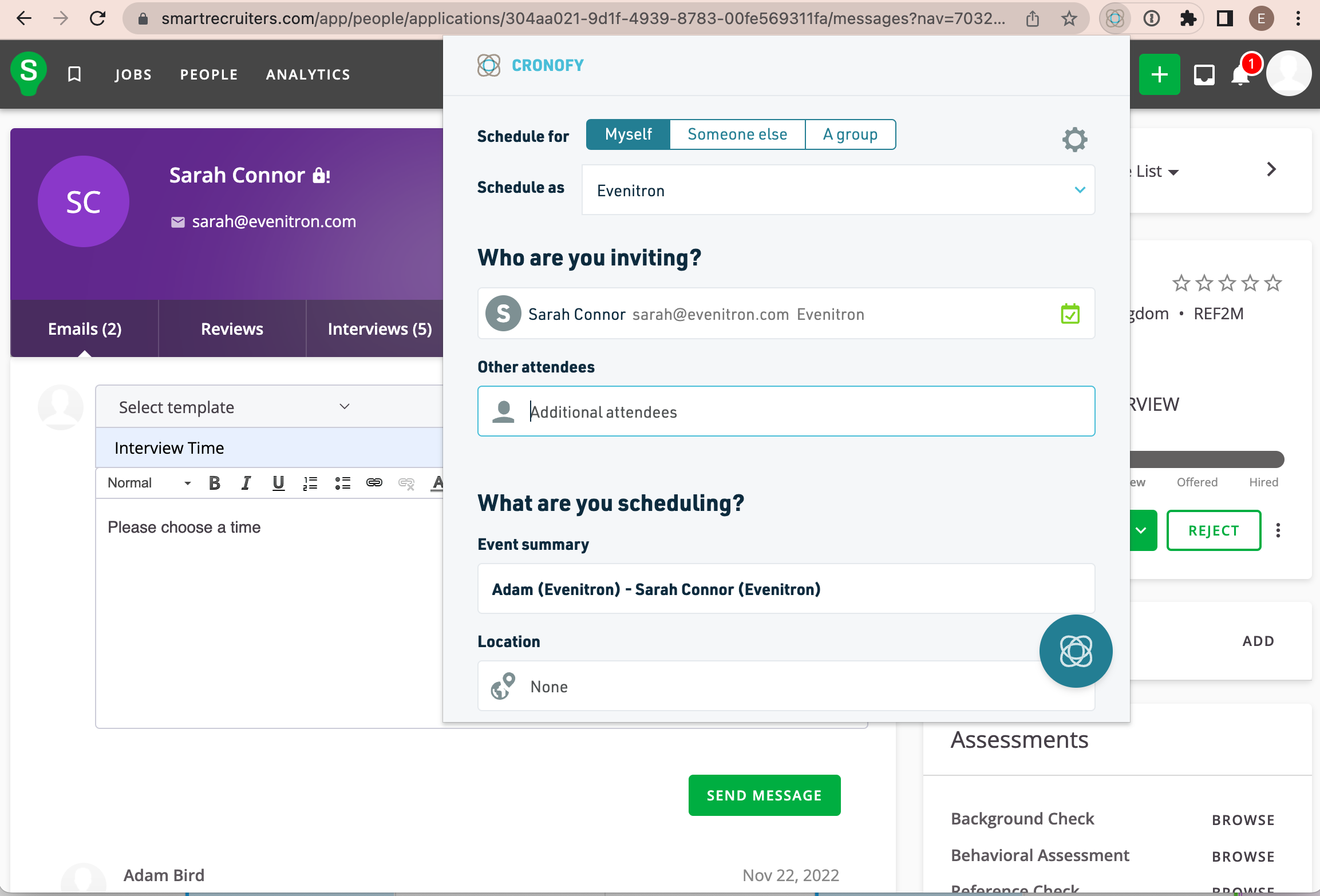Set the candidate's five-star rating to maximum
The height and width of the screenshot is (896, 1320).
coord(1273,283)
